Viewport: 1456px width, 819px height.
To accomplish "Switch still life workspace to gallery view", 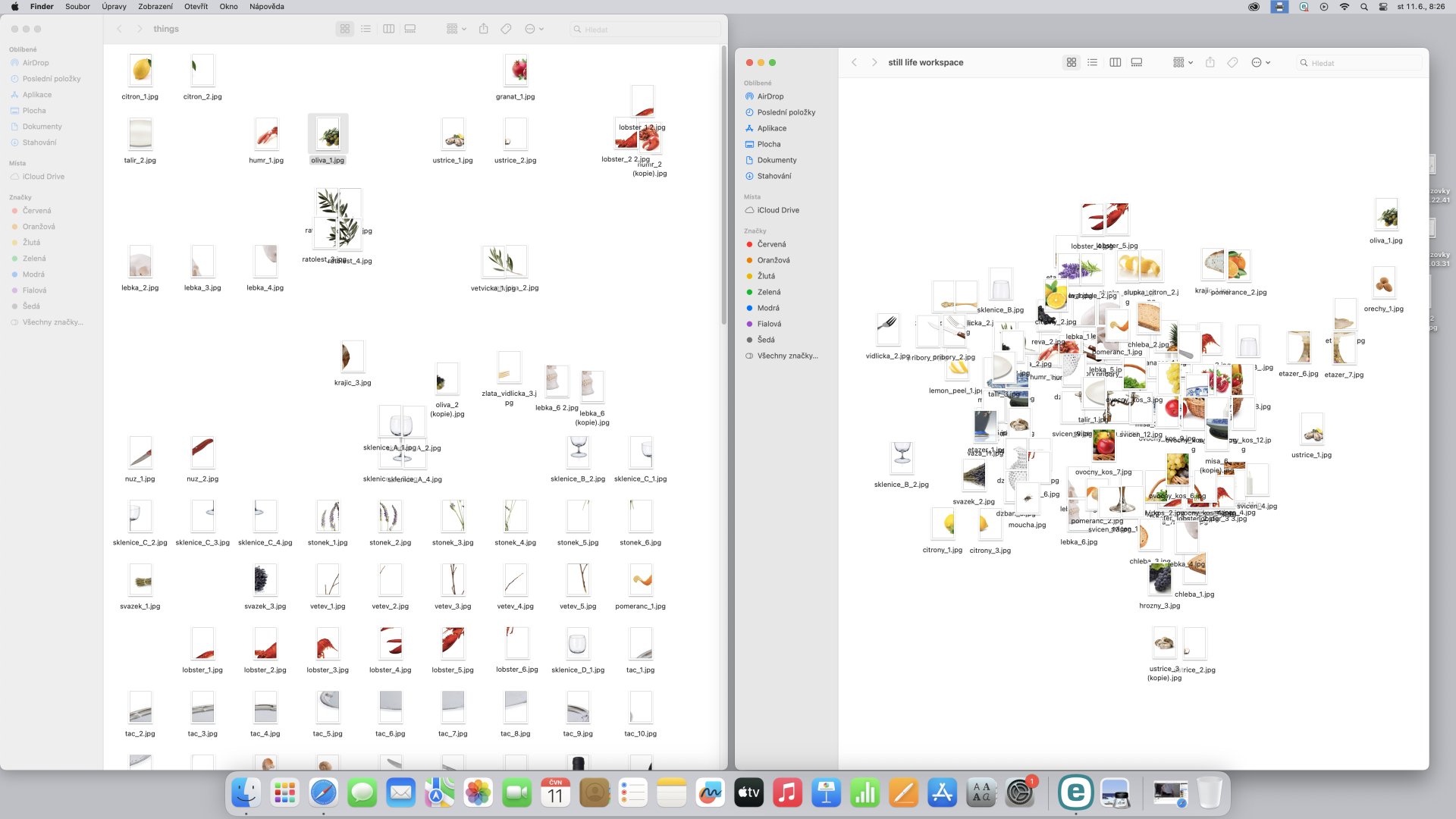I will [1136, 63].
